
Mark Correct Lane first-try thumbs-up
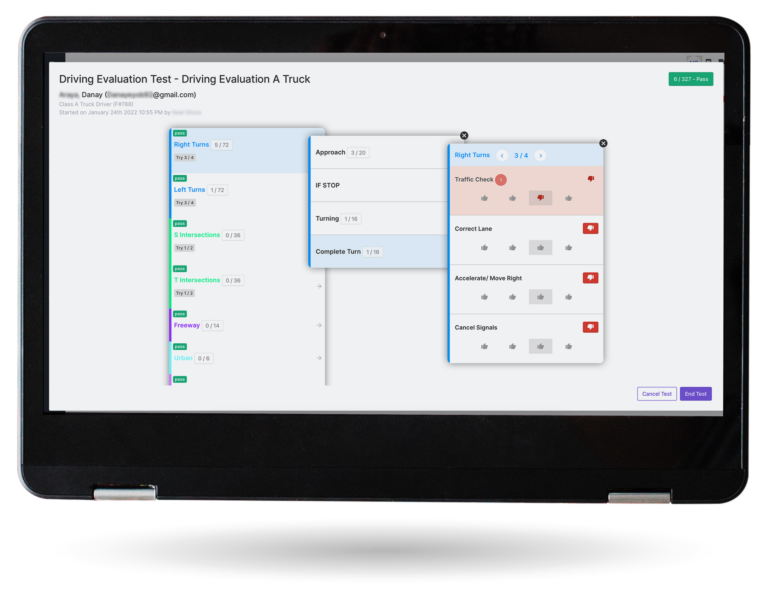(x=484, y=248)
